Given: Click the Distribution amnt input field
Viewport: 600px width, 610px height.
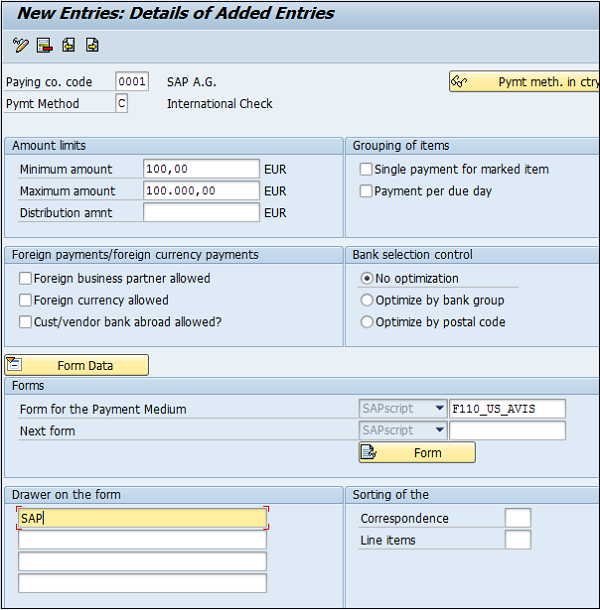Looking at the screenshot, I should (x=201, y=213).
